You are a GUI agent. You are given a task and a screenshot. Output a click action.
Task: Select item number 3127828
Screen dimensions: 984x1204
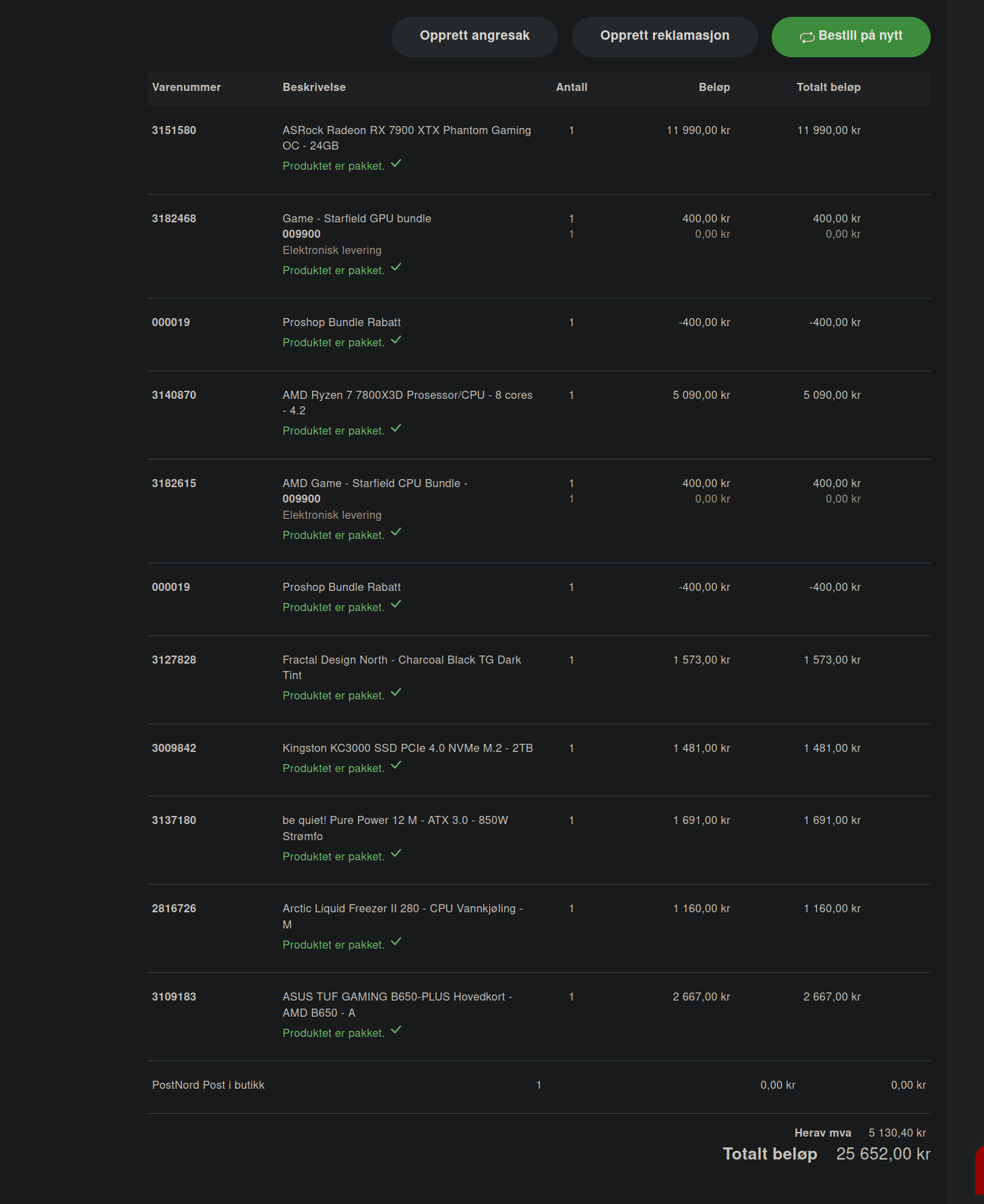(x=174, y=660)
